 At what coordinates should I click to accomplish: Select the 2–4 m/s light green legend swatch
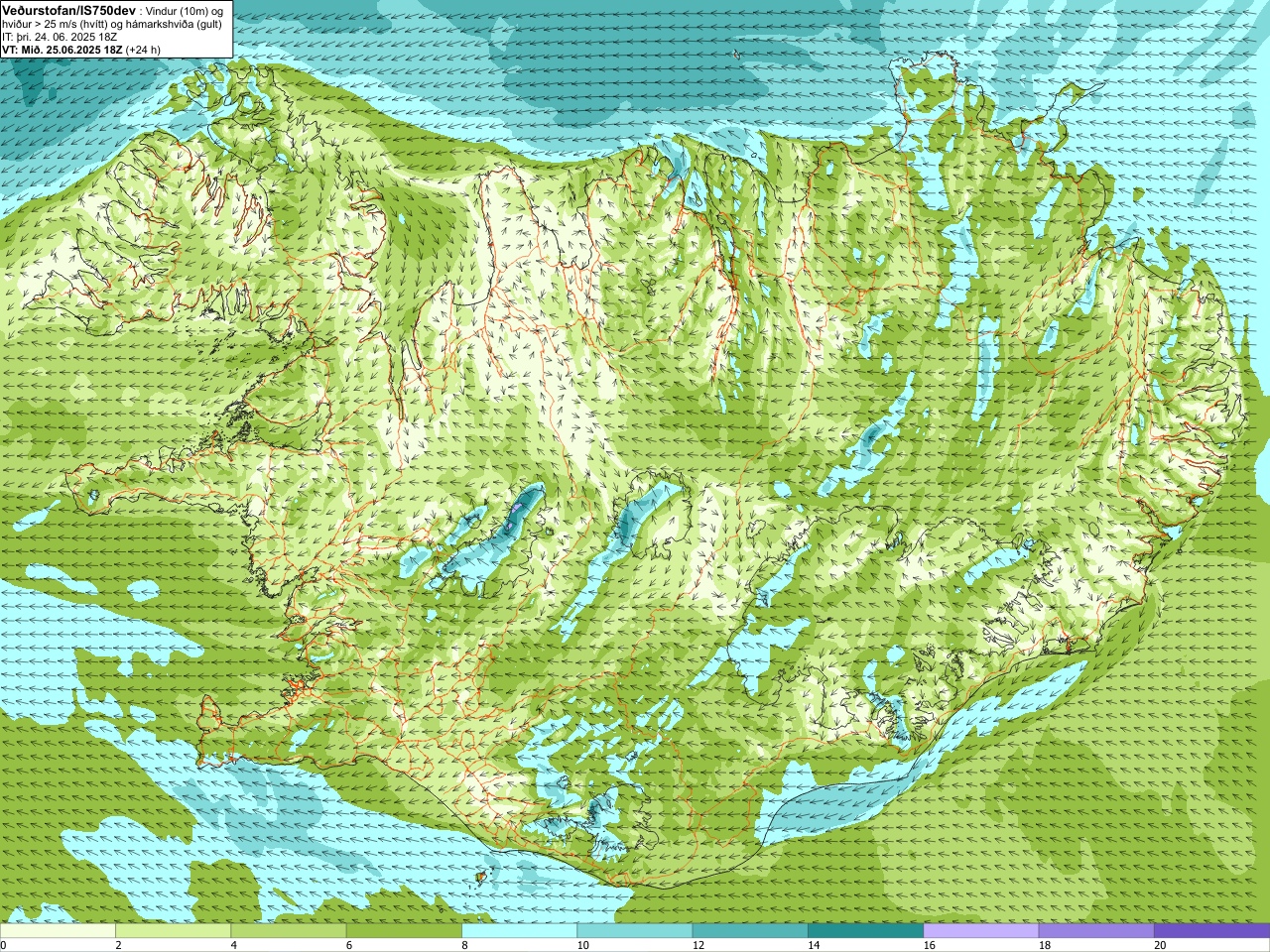(173, 931)
